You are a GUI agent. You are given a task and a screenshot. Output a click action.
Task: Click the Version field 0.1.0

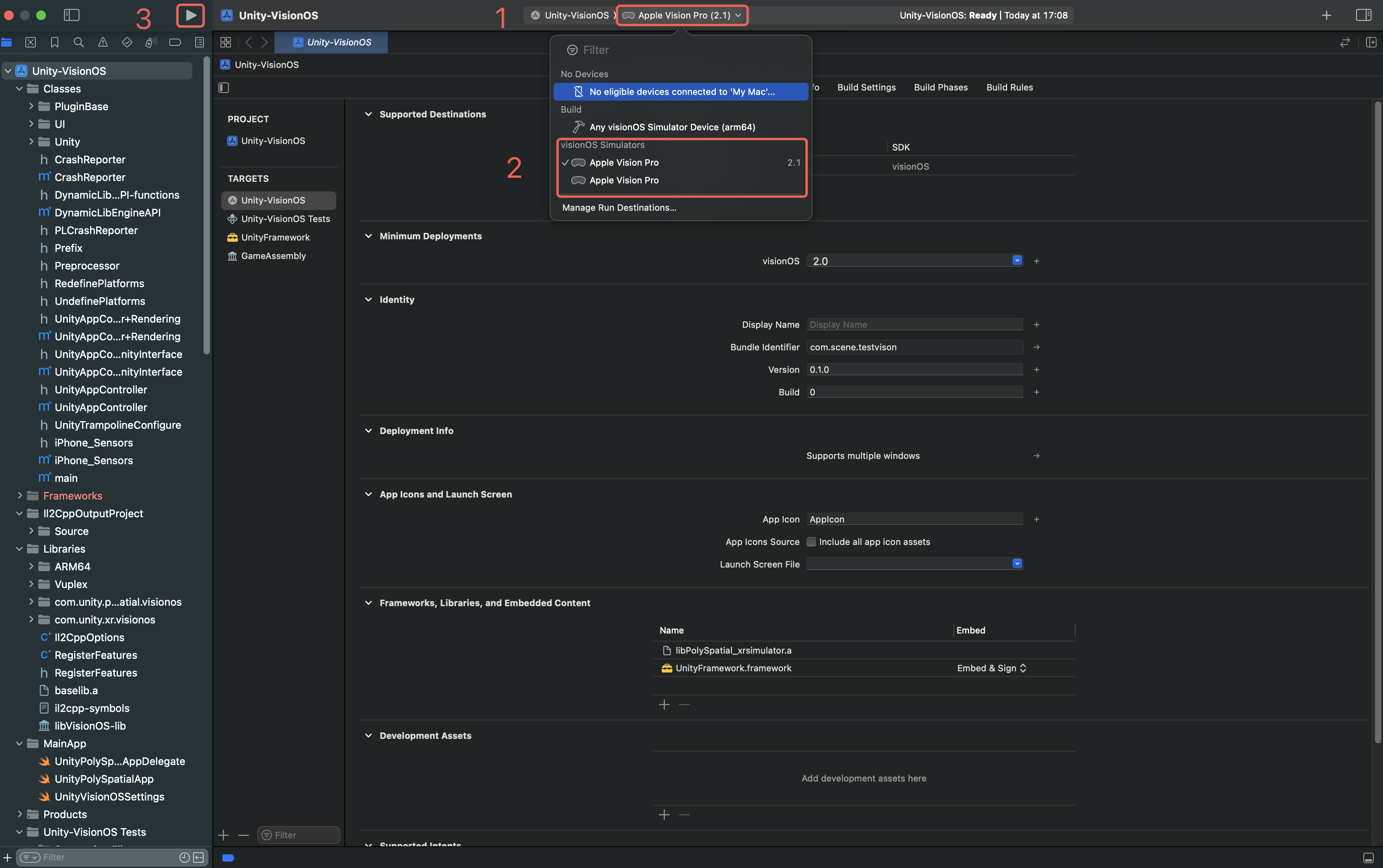[914, 369]
